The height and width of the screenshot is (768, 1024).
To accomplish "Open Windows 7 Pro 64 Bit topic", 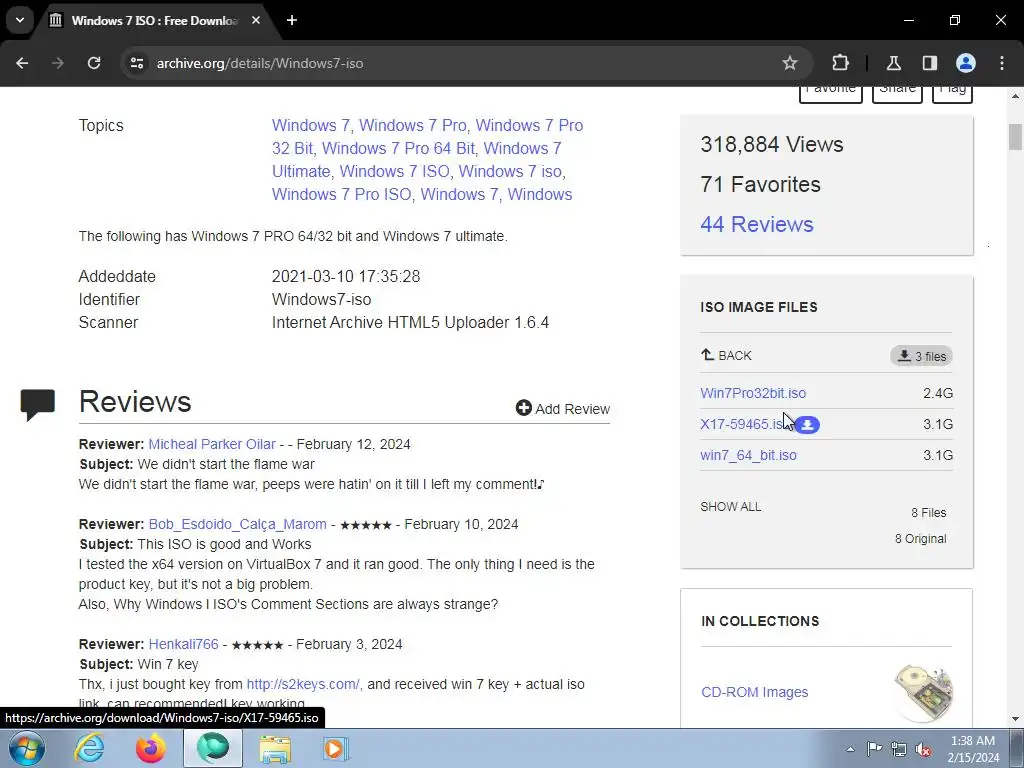I will tap(398, 148).
